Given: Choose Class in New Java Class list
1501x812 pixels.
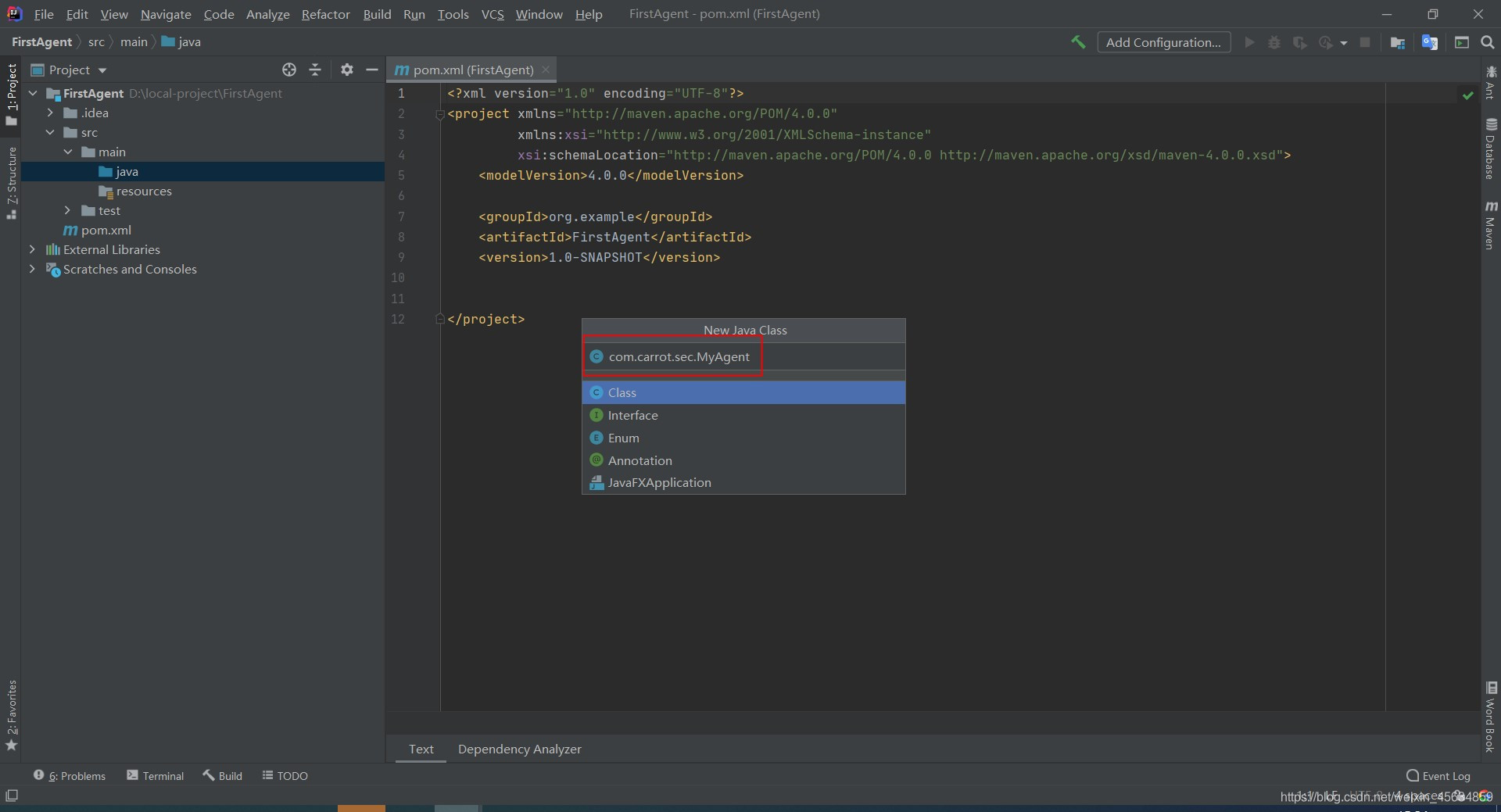Looking at the screenshot, I should click(x=743, y=392).
